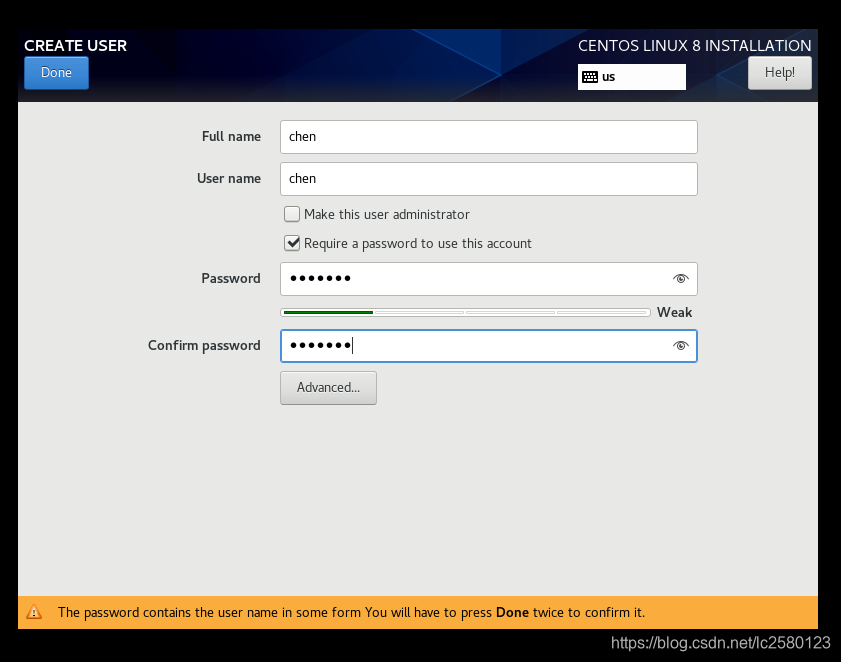The height and width of the screenshot is (662, 841).
Task: Click the password warning message text
Action: (x=351, y=613)
